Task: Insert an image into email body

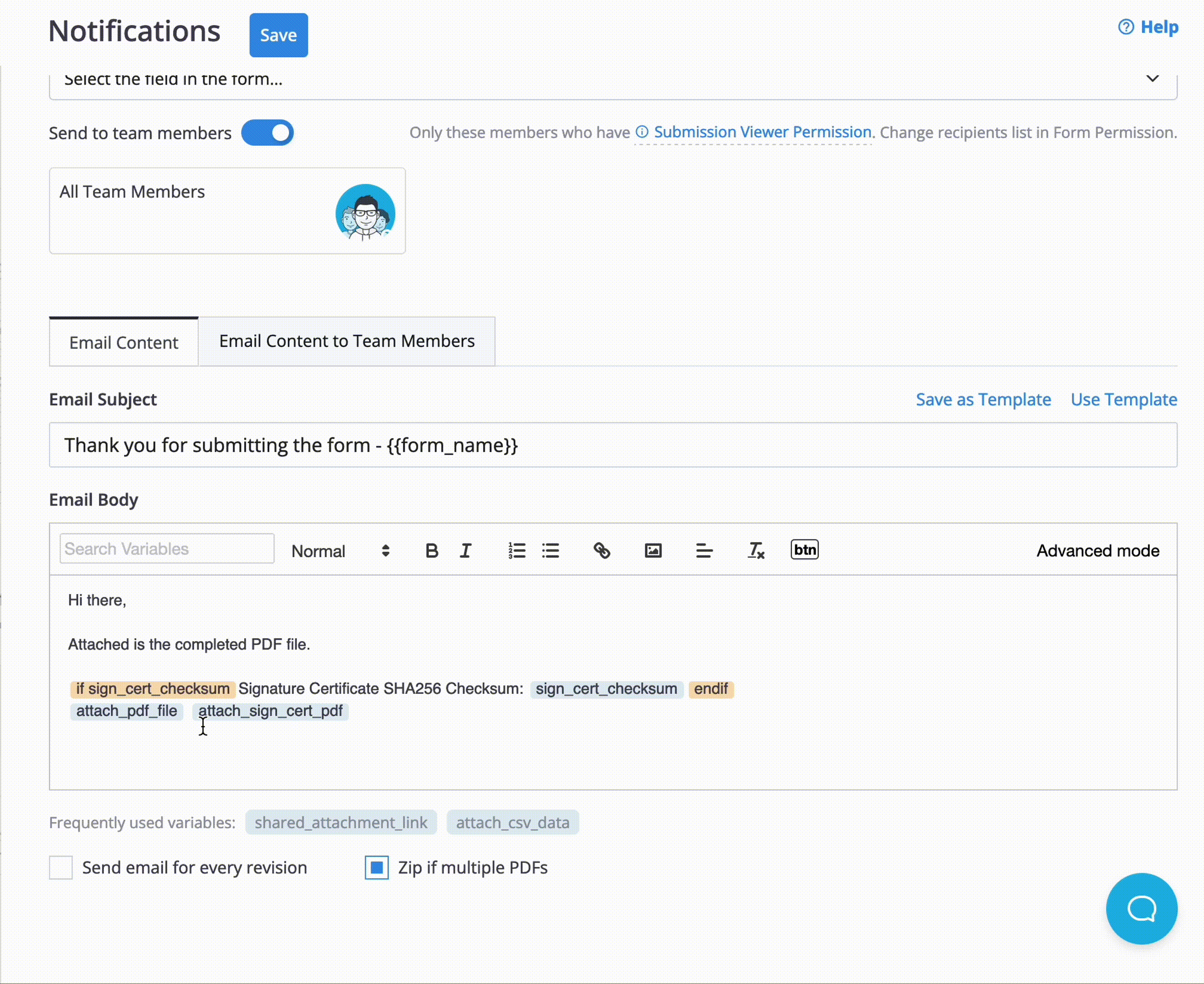Action: [653, 550]
